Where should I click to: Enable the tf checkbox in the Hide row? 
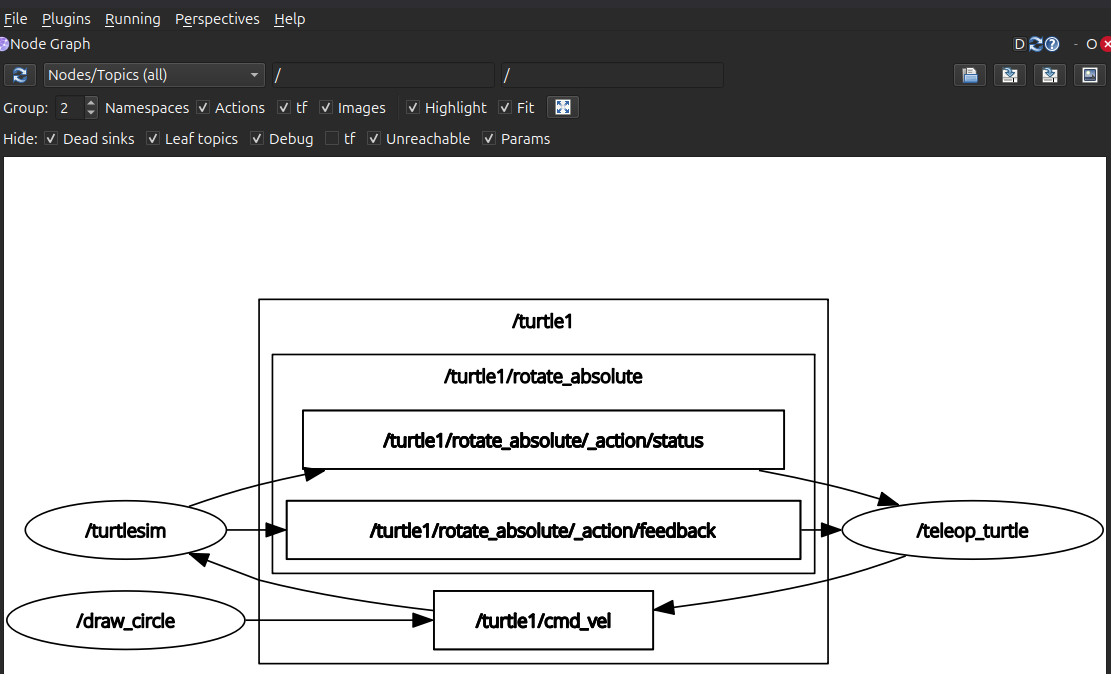coord(332,139)
